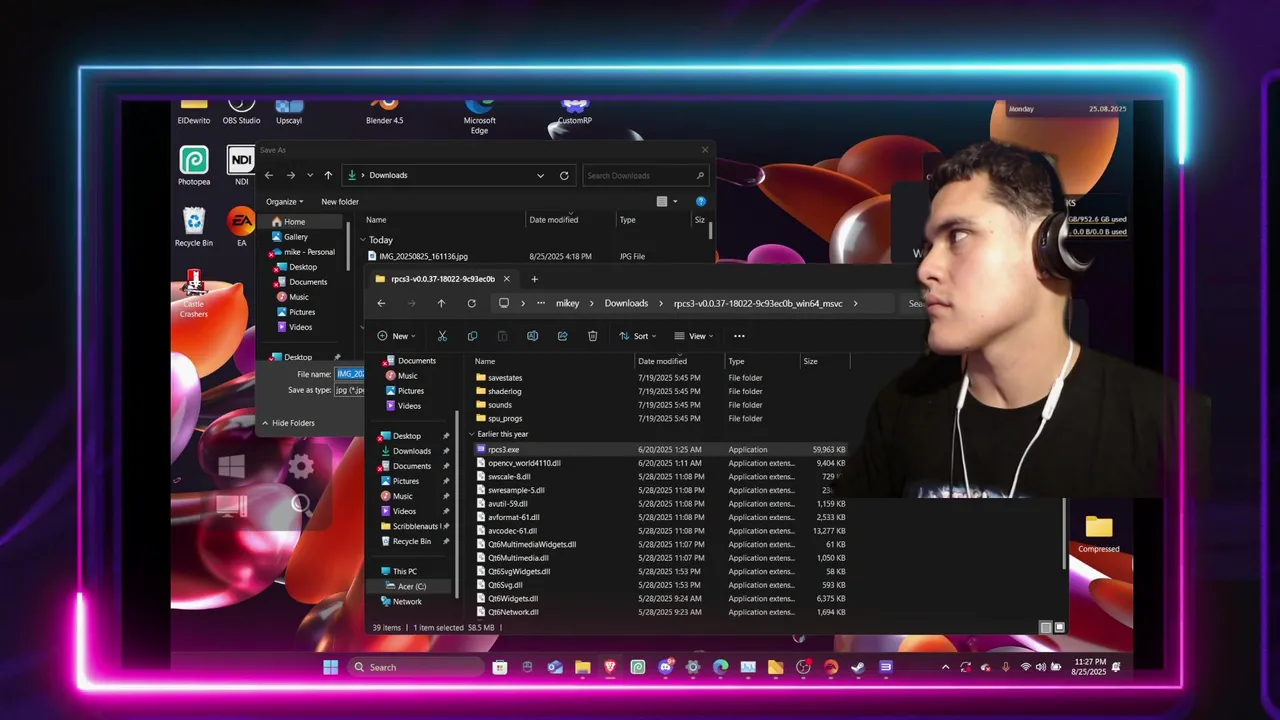Open pinned Scribblenauts folder in navigation pane
The image size is (1280, 720).
coord(415,526)
